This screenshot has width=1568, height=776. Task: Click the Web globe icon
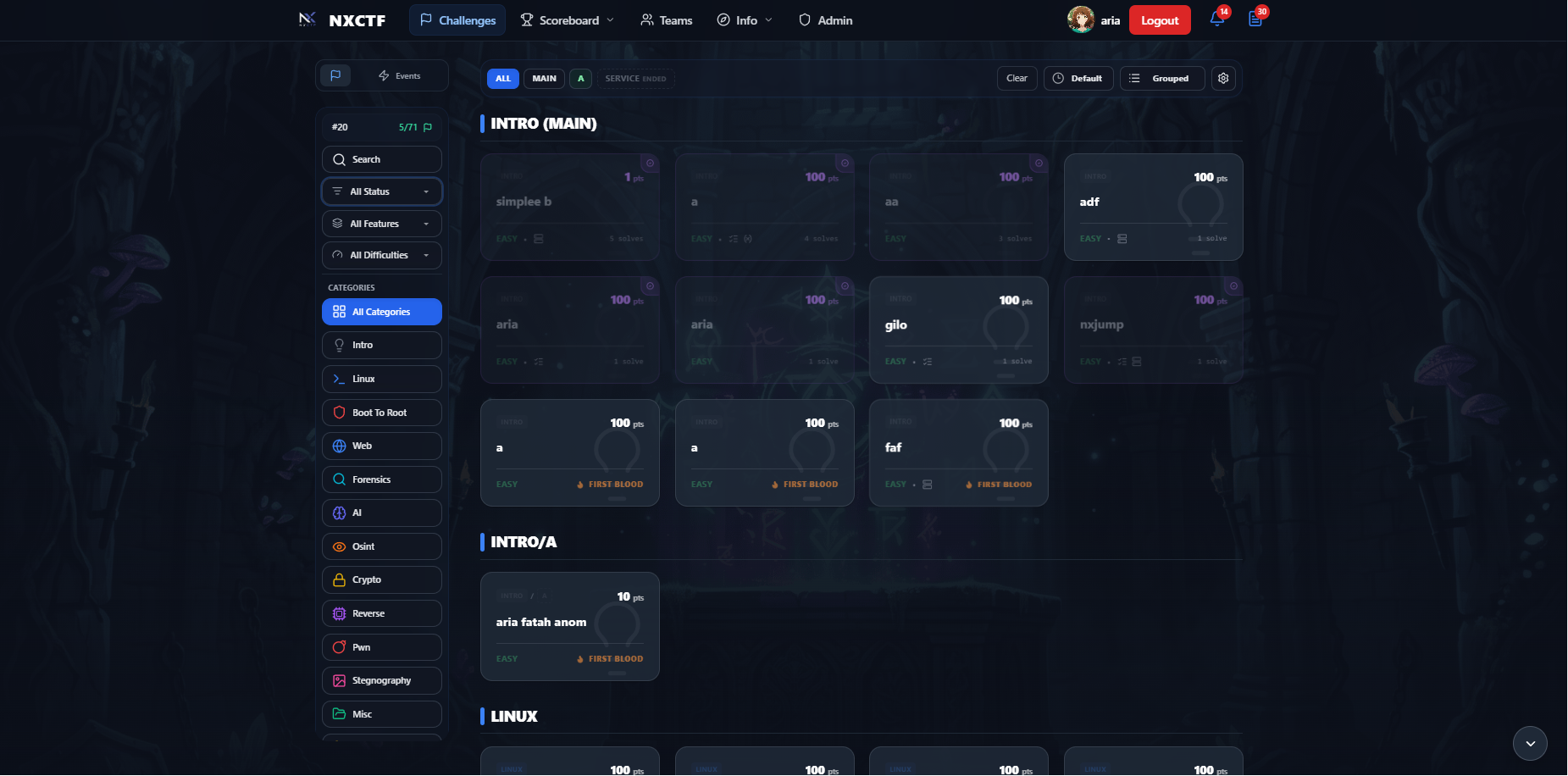[339, 446]
